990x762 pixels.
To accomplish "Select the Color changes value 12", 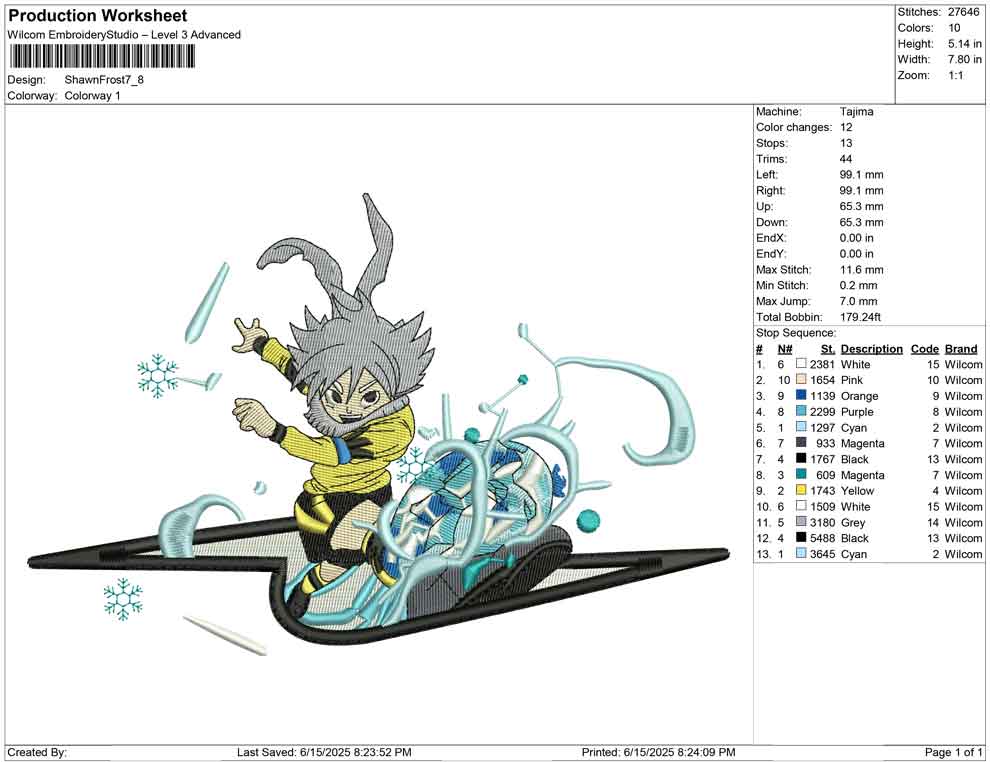I will point(846,127).
